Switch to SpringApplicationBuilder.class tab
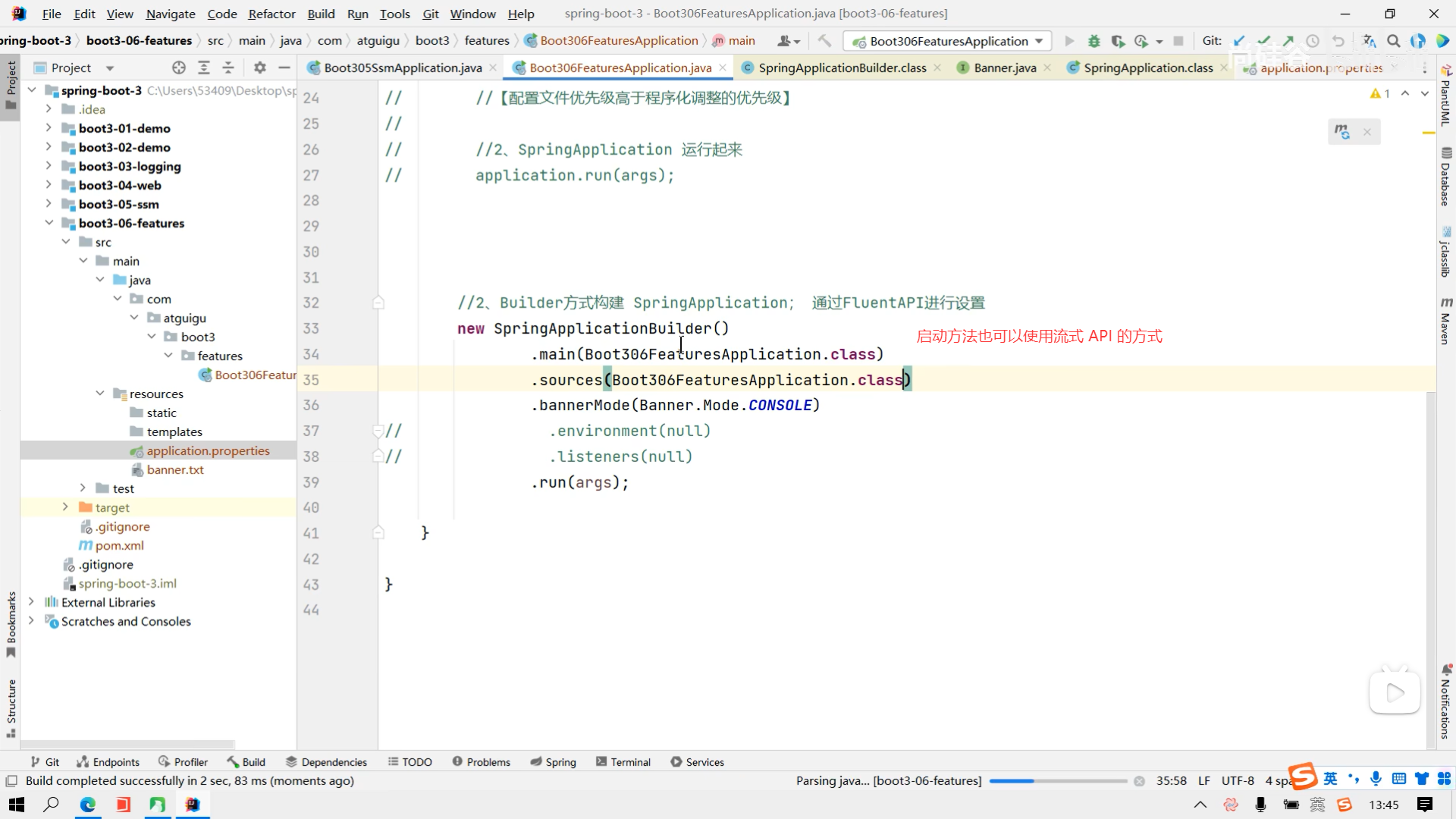This screenshot has width=1456, height=819. [x=842, y=67]
